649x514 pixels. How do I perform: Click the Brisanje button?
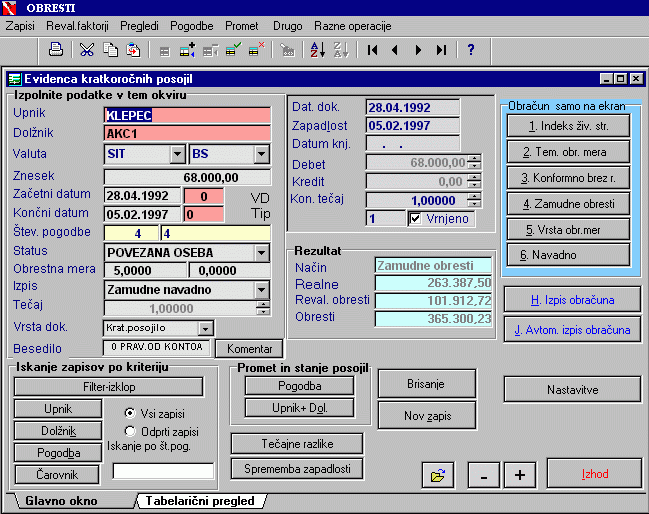[x=427, y=384]
